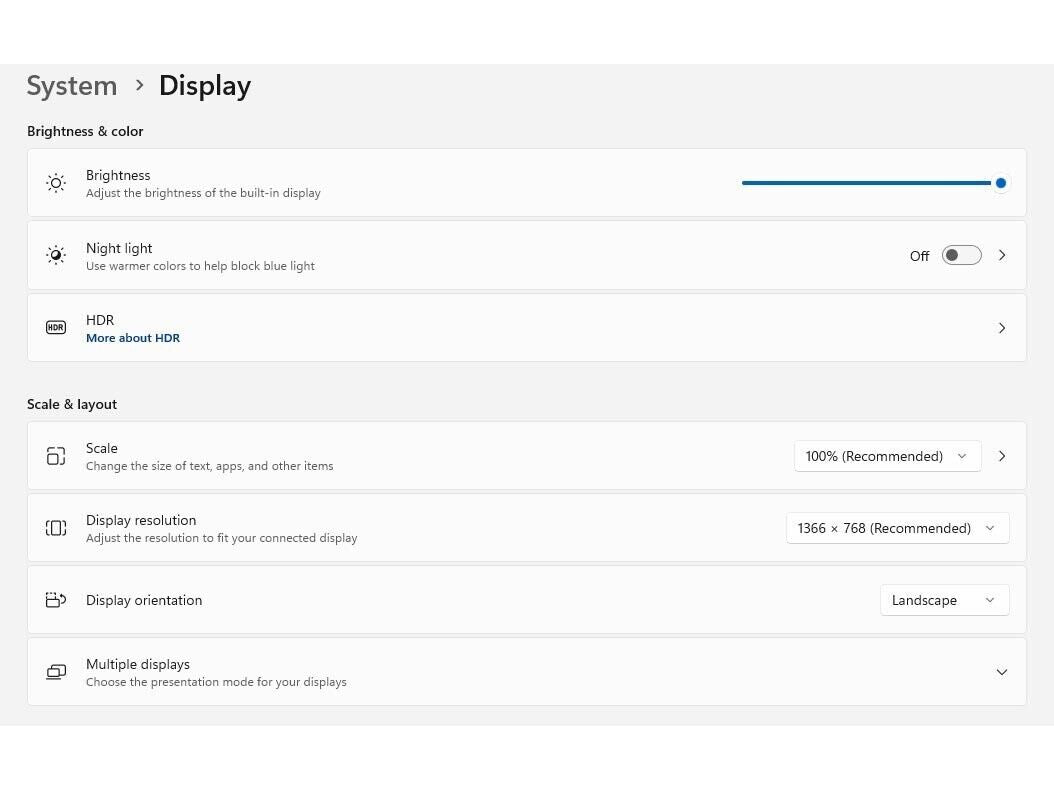Click the Multiple displays icon
The image size is (1054, 790).
[x=56, y=672]
